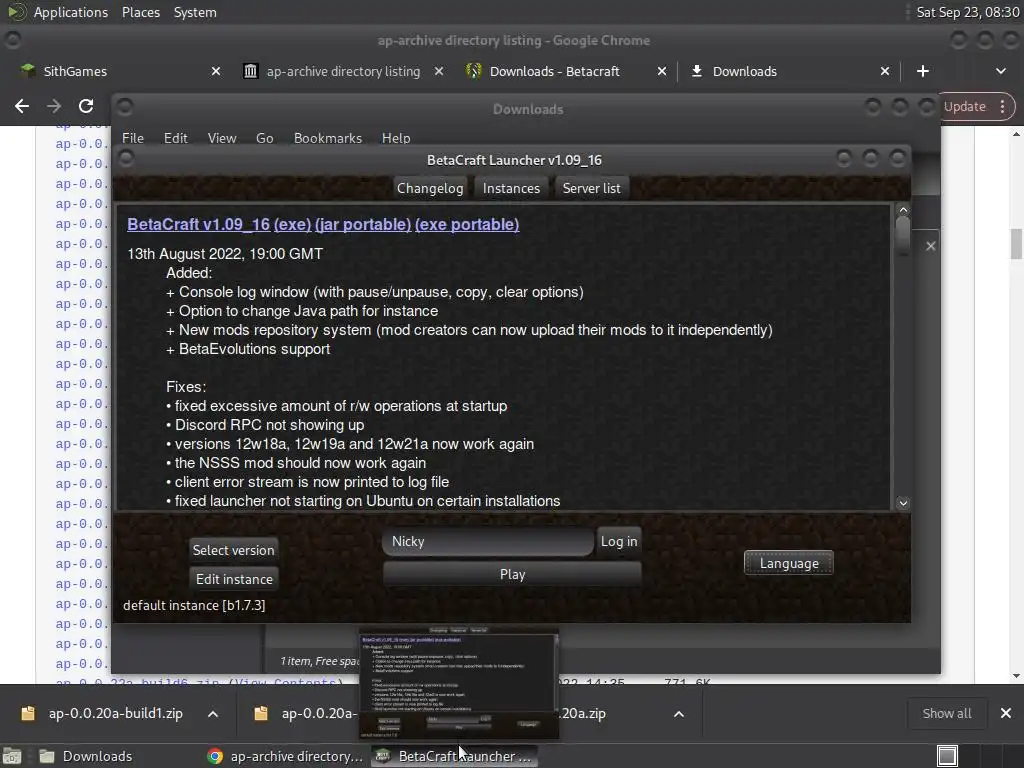Viewport: 1024px width, 768px height.
Task: Click changelog scrollbar down arrow
Action: point(903,503)
